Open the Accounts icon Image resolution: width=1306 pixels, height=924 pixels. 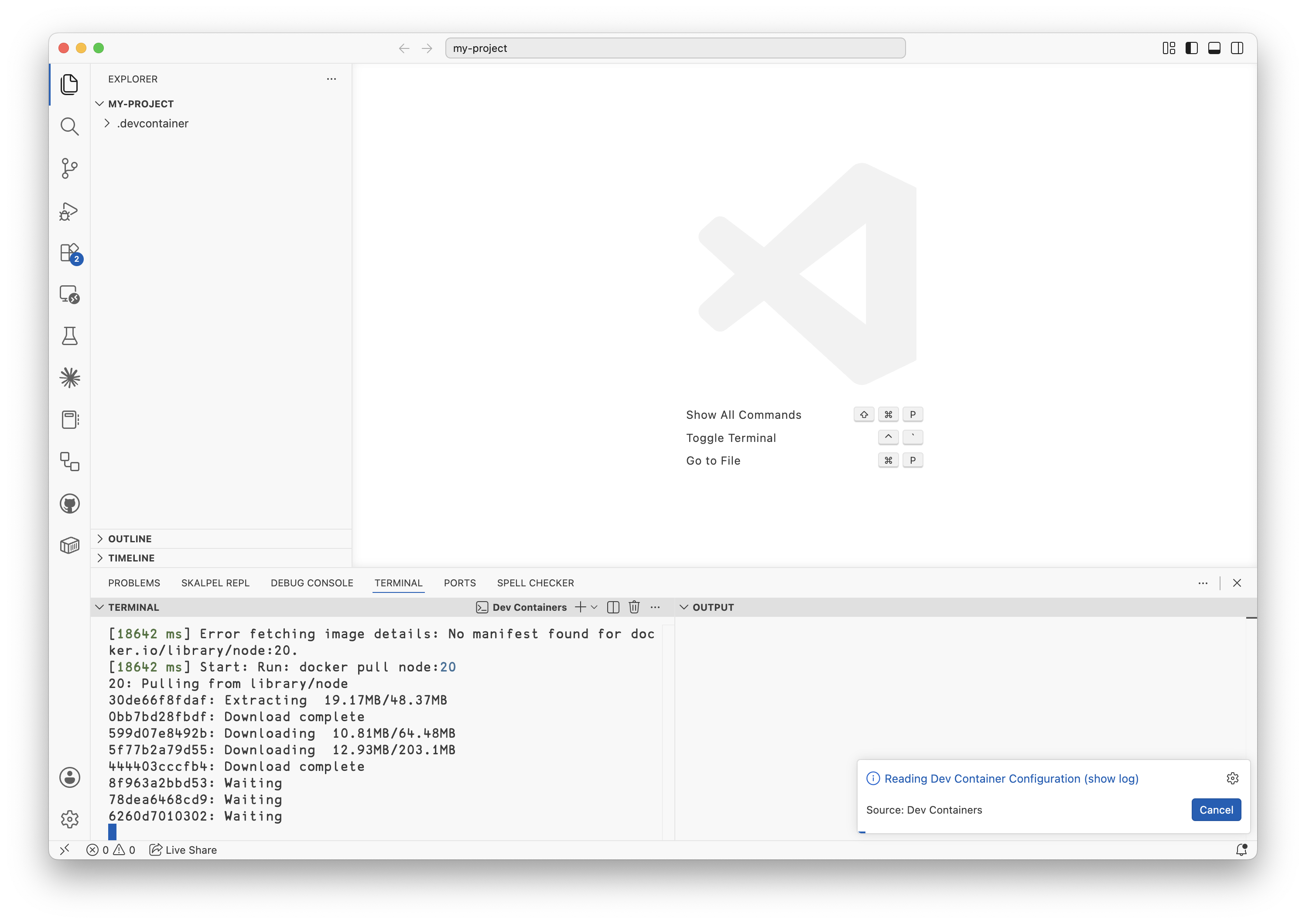coord(69,777)
